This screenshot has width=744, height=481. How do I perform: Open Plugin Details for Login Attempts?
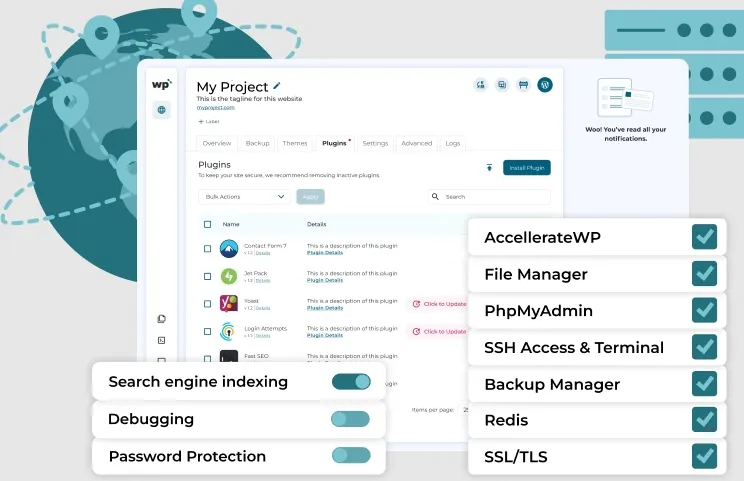coord(325,335)
